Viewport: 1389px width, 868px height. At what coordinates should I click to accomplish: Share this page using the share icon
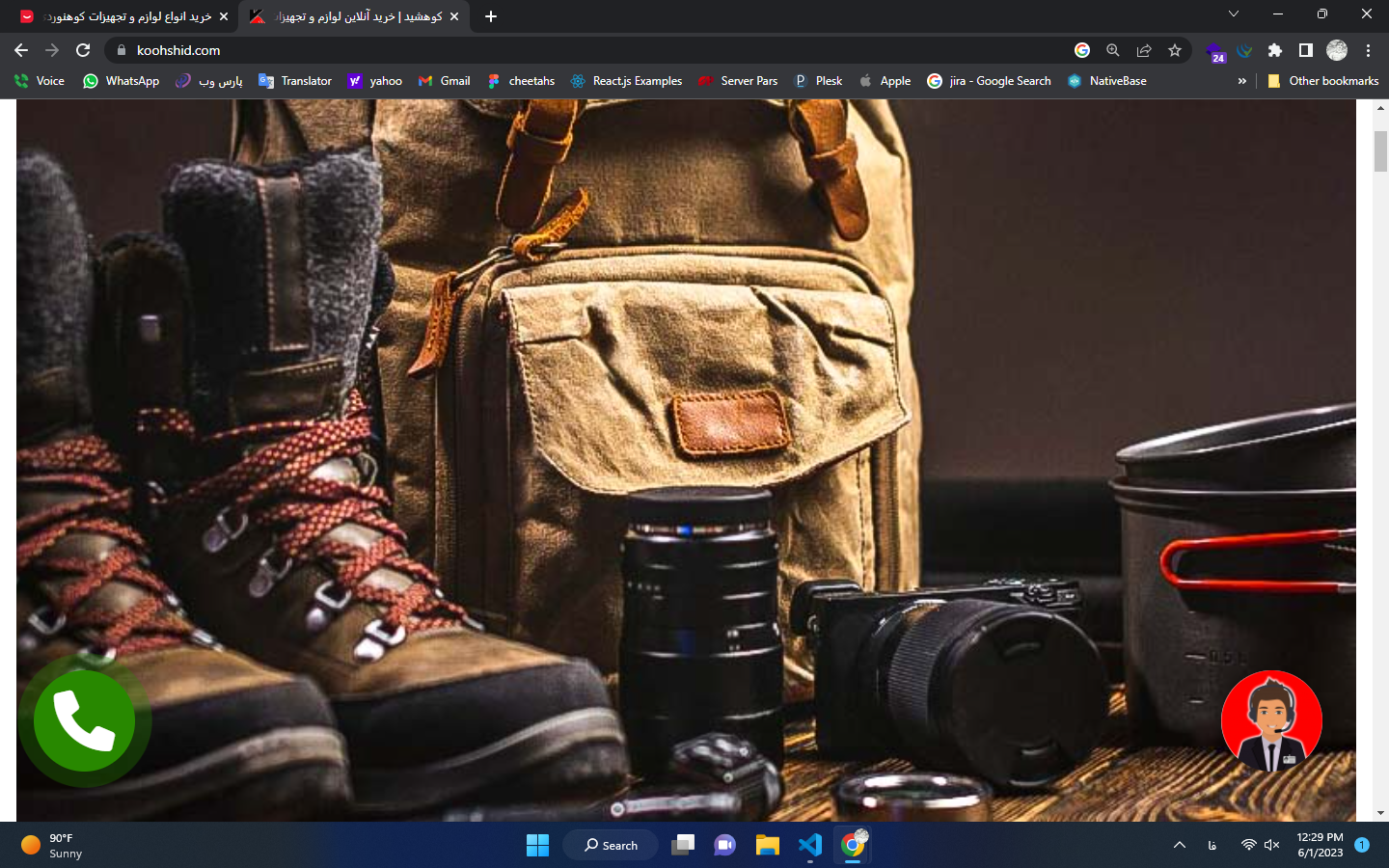point(1143,50)
